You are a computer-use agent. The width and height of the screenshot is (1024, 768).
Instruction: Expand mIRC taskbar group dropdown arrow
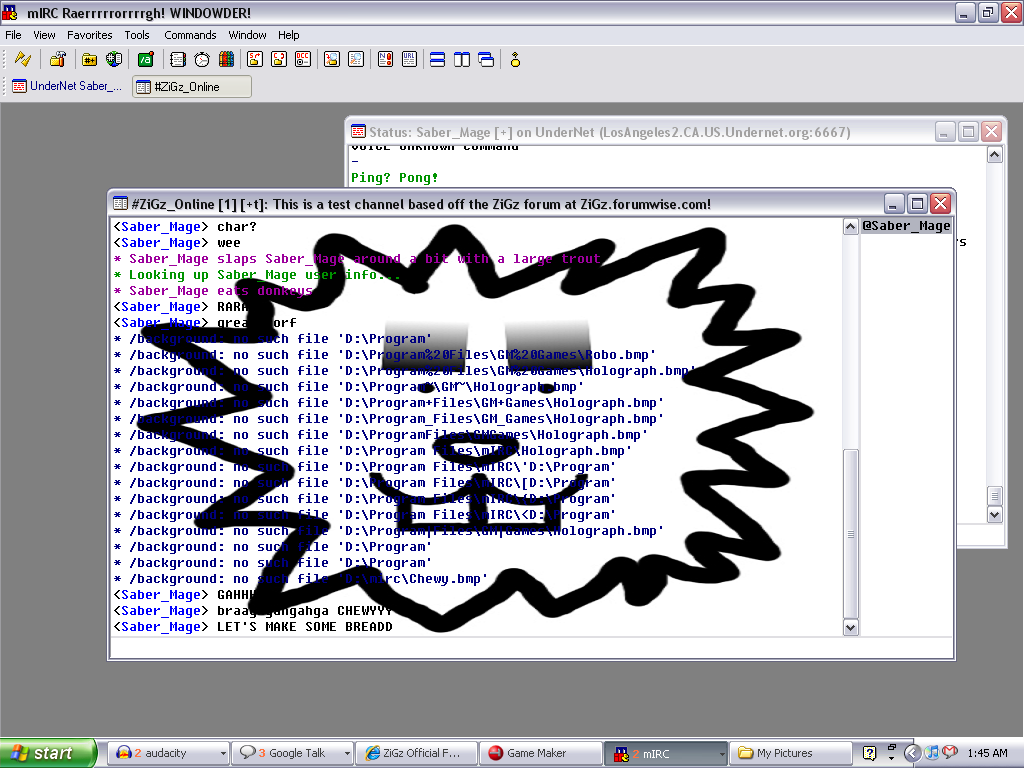click(722, 753)
